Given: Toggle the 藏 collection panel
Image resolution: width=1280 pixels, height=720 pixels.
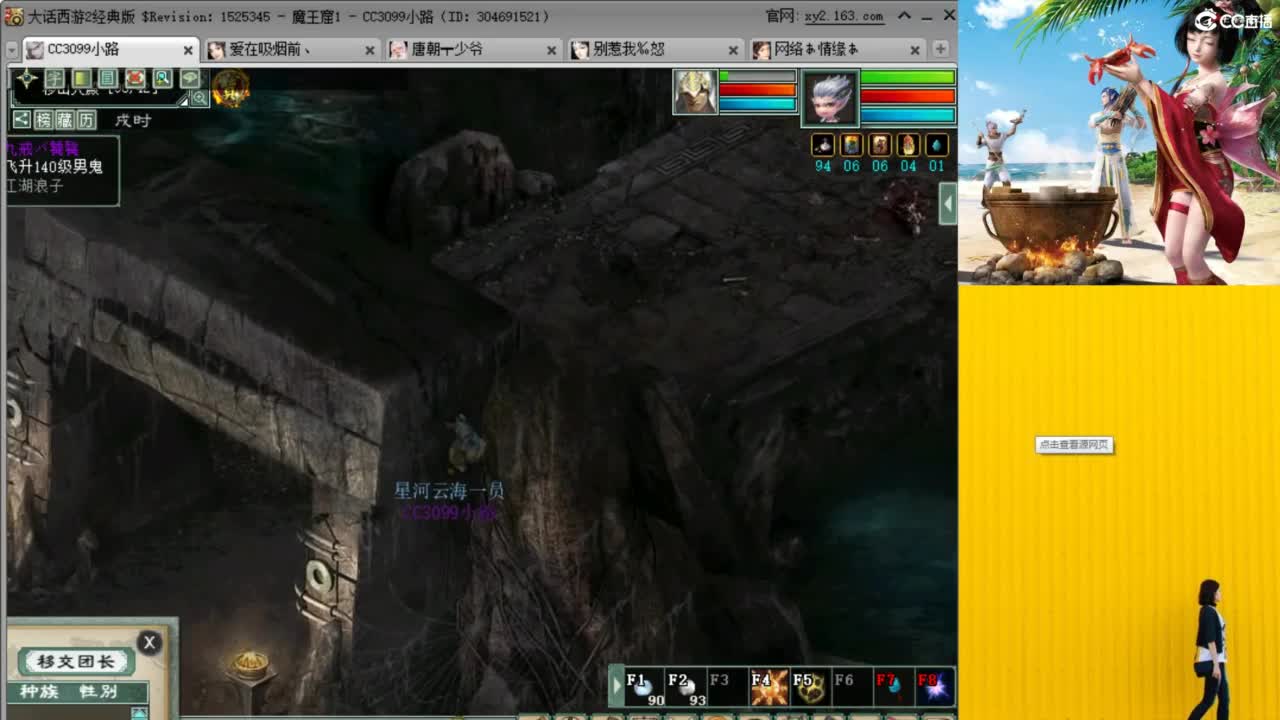Looking at the screenshot, I should click(64, 119).
